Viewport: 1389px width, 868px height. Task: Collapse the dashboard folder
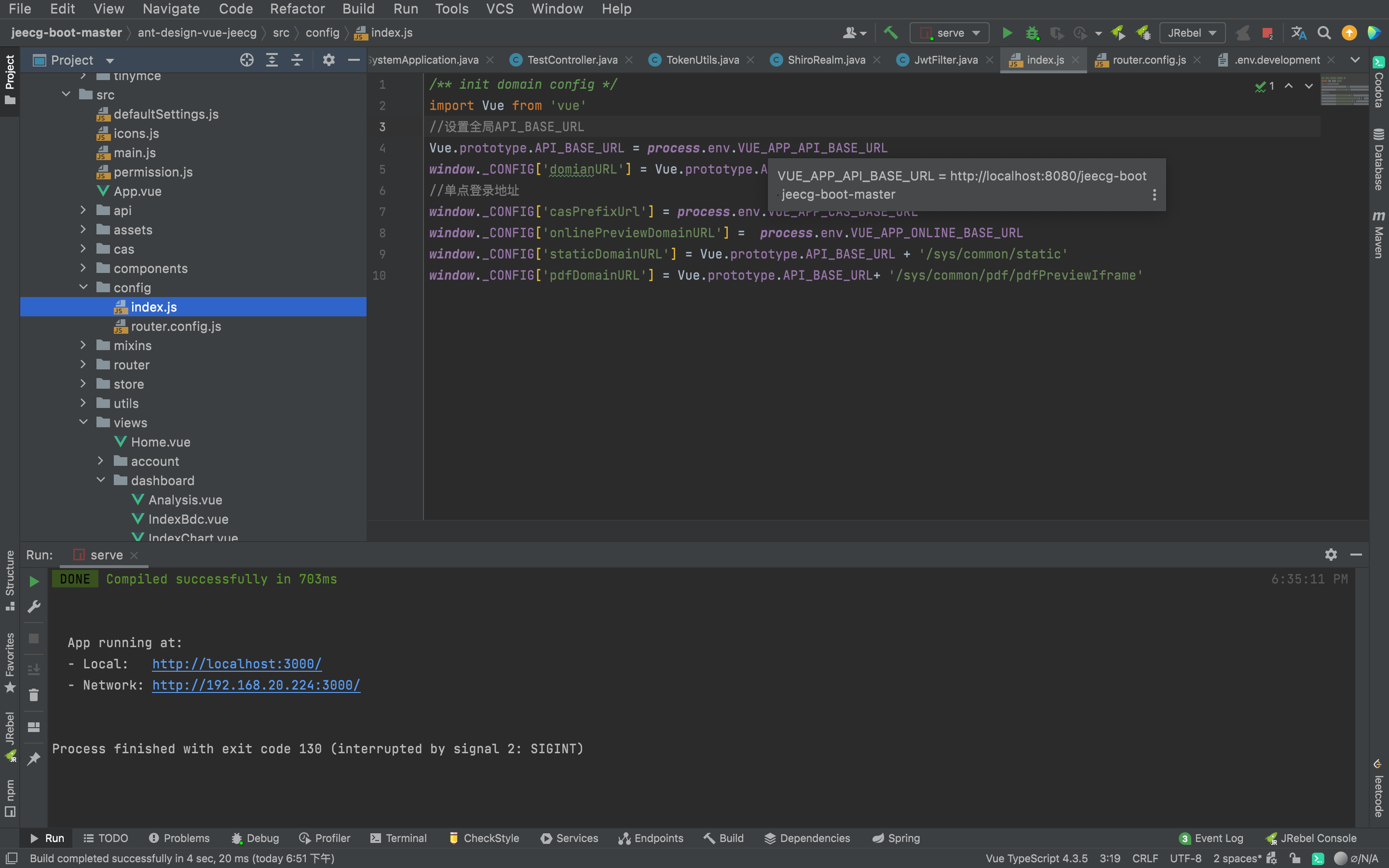(x=100, y=480)
